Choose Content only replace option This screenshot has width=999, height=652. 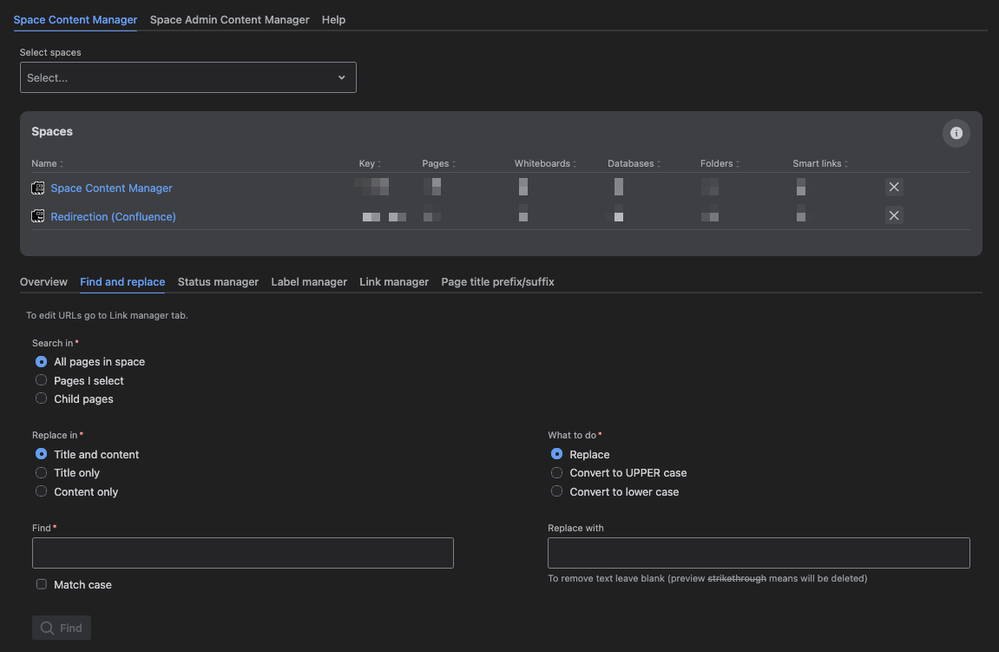coord(41,491)
